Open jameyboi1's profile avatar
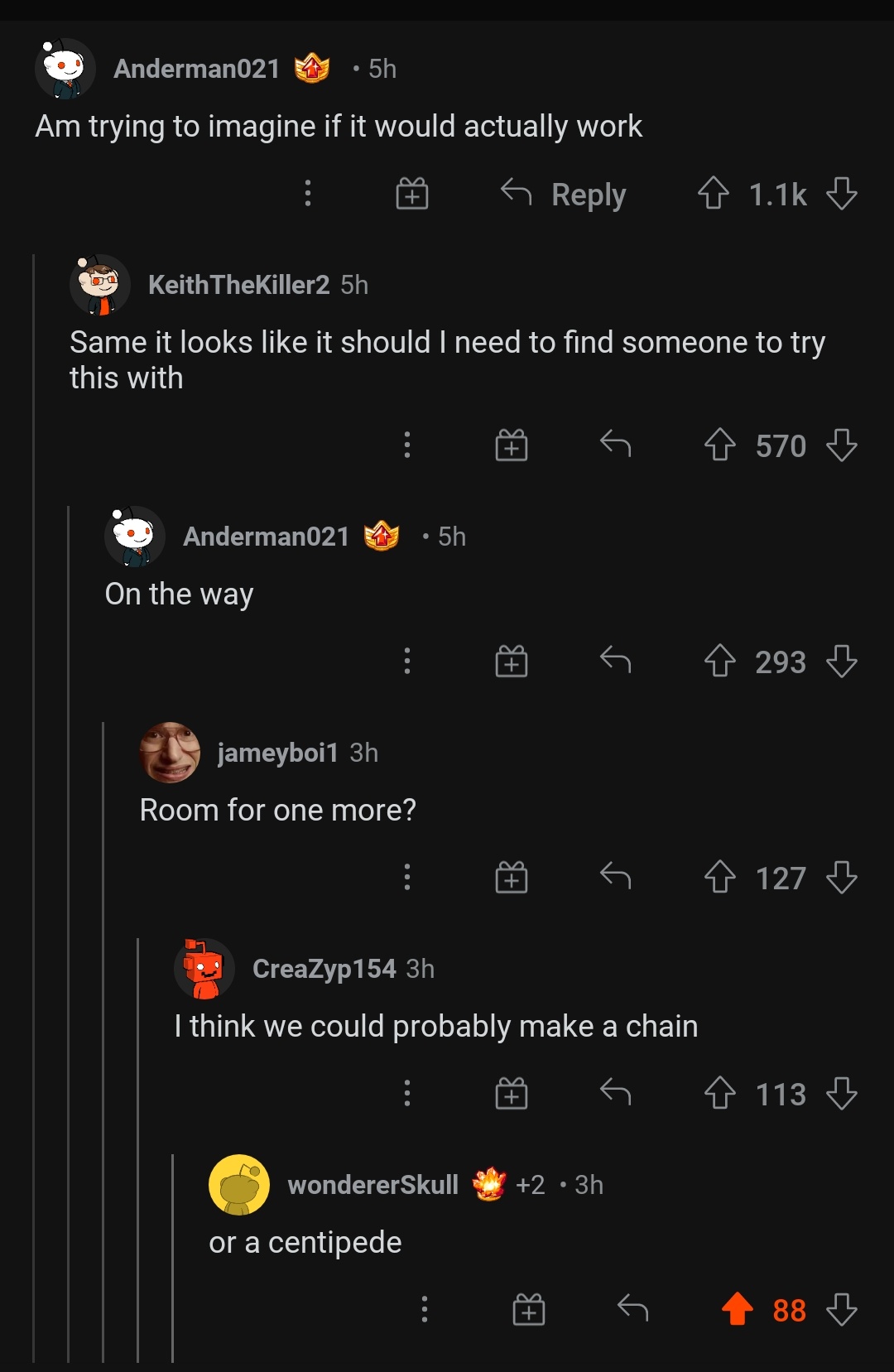Screen dimensions: 894x1372 (170, 752)
